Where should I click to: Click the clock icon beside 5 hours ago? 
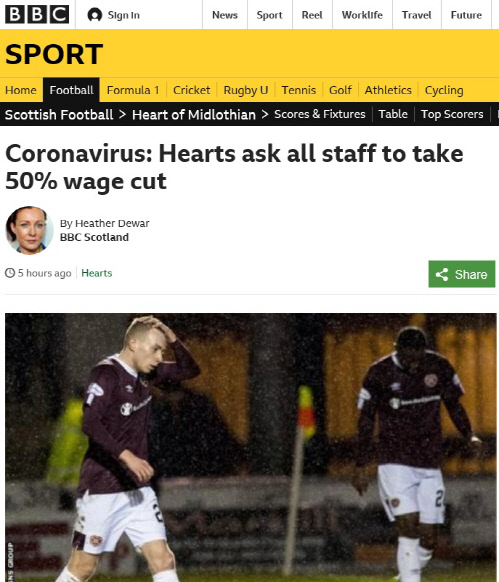tap(10, 273)
